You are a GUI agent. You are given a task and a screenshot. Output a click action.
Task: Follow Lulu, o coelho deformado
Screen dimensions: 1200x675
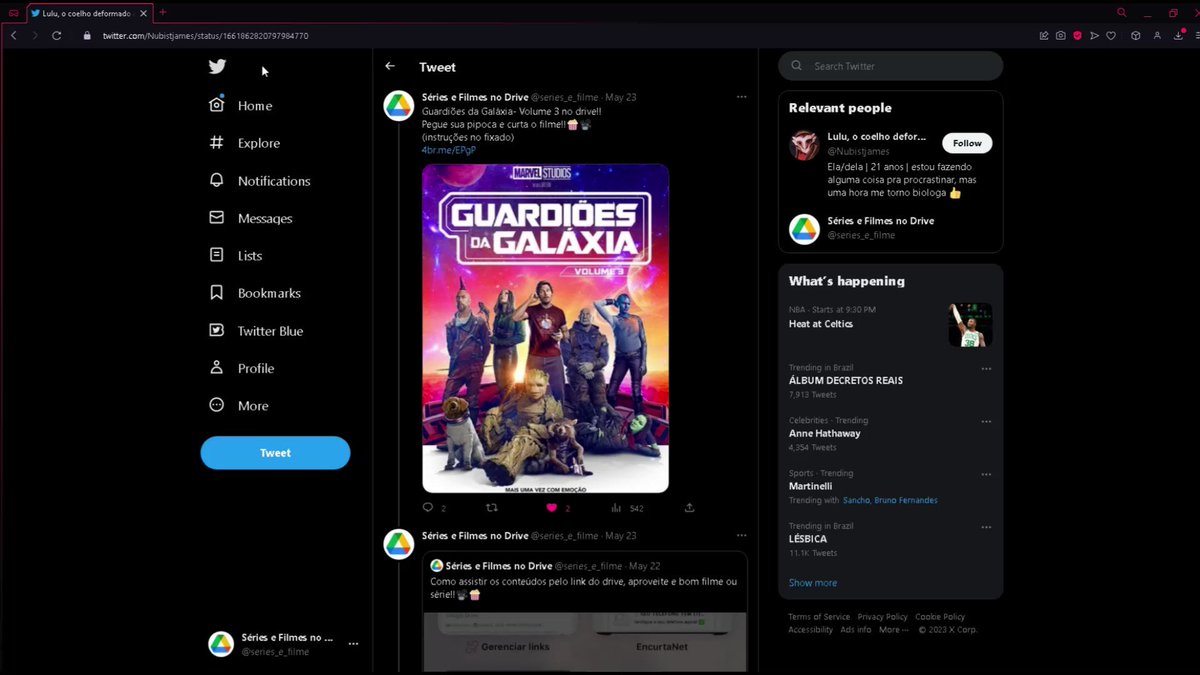pyautogui.click(x=967, y=143)
